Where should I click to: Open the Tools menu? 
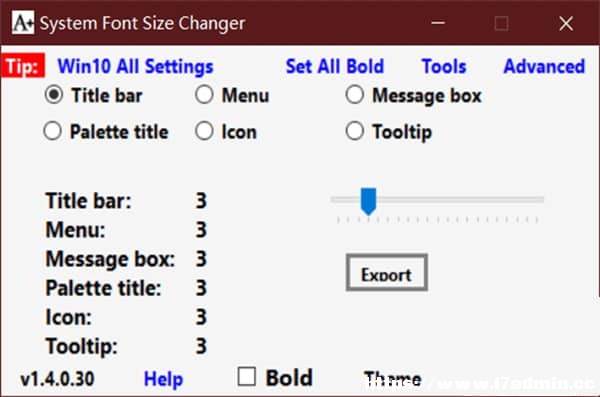(x=444, y=67)
